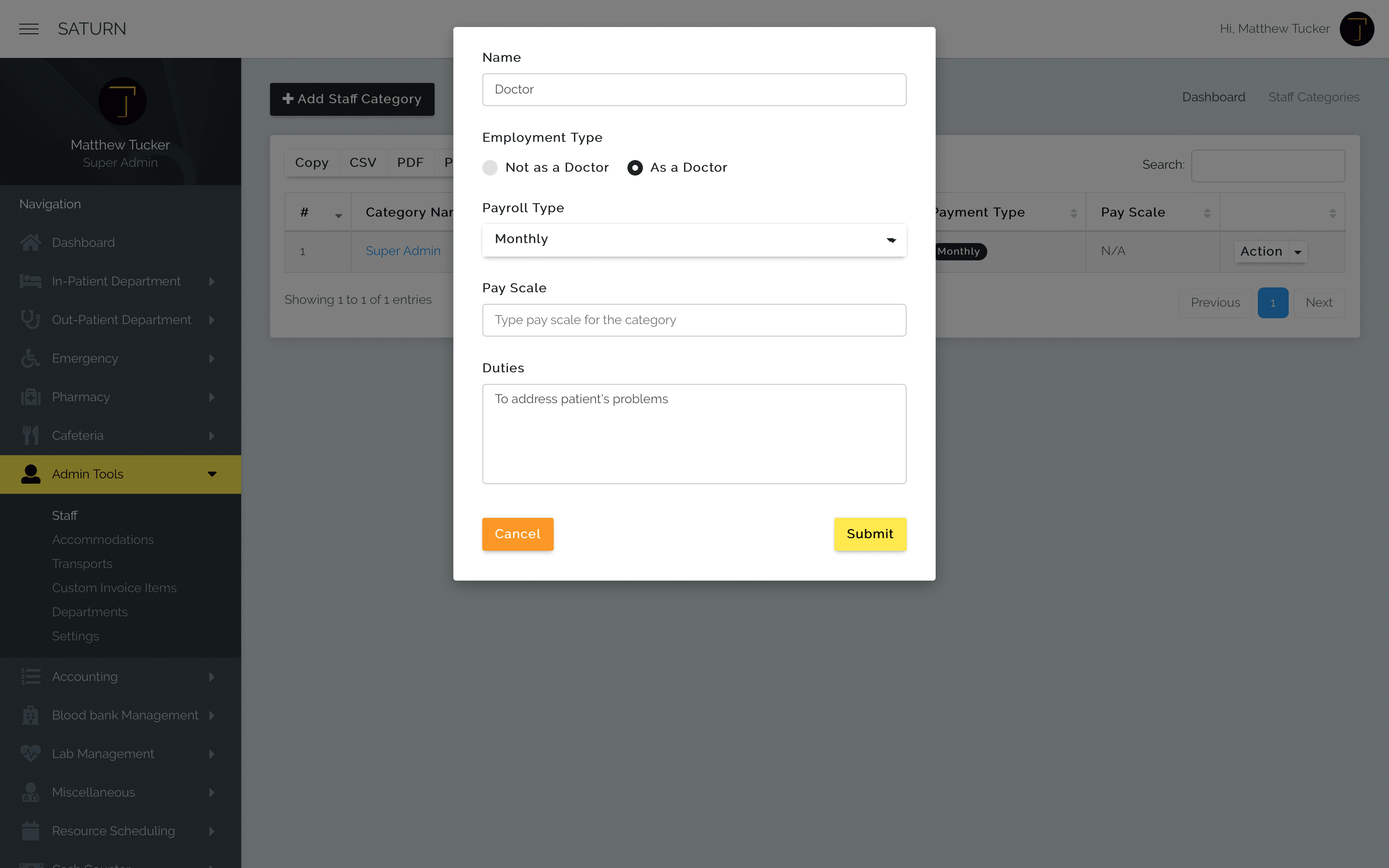The height and width of the screenshot is (868, 1389).
Task: Click the Emergency wheelchair icon
Action: [30, 358]
